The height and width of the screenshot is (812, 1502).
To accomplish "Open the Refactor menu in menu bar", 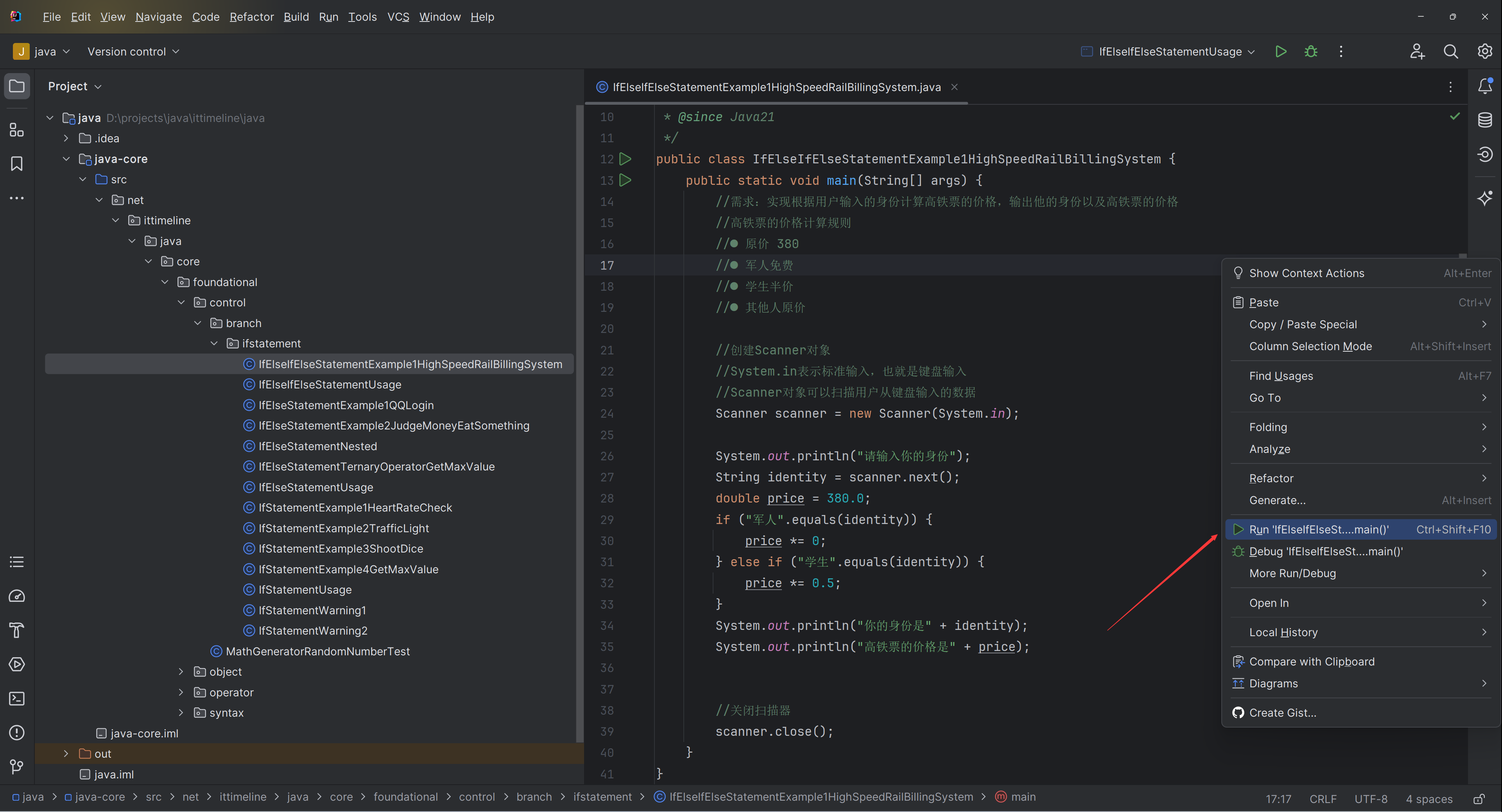I will [251, 17].
